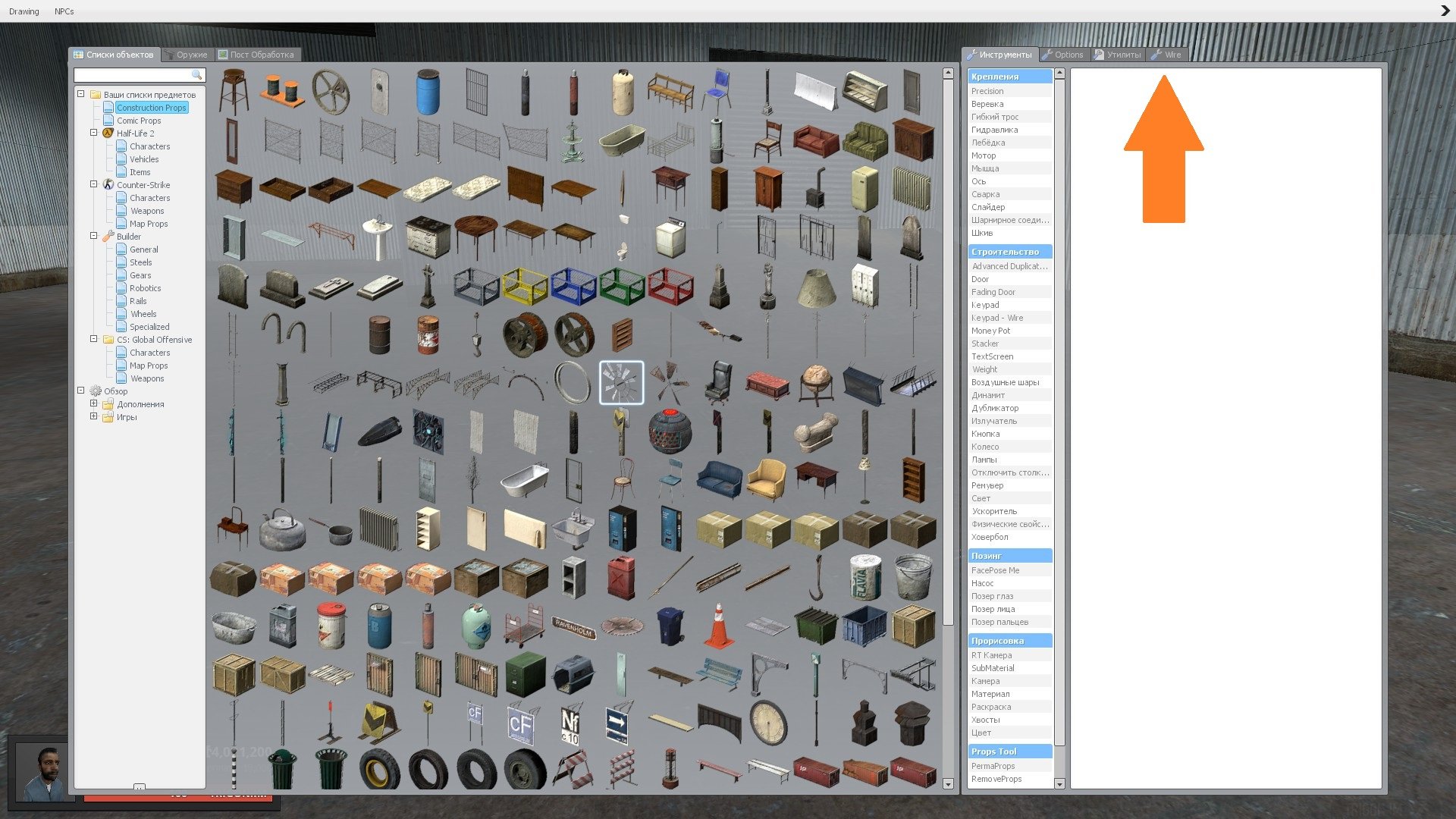Pick the orange traffic cone prop
This screenshot has width=1456, height=819.
[718, 626]
